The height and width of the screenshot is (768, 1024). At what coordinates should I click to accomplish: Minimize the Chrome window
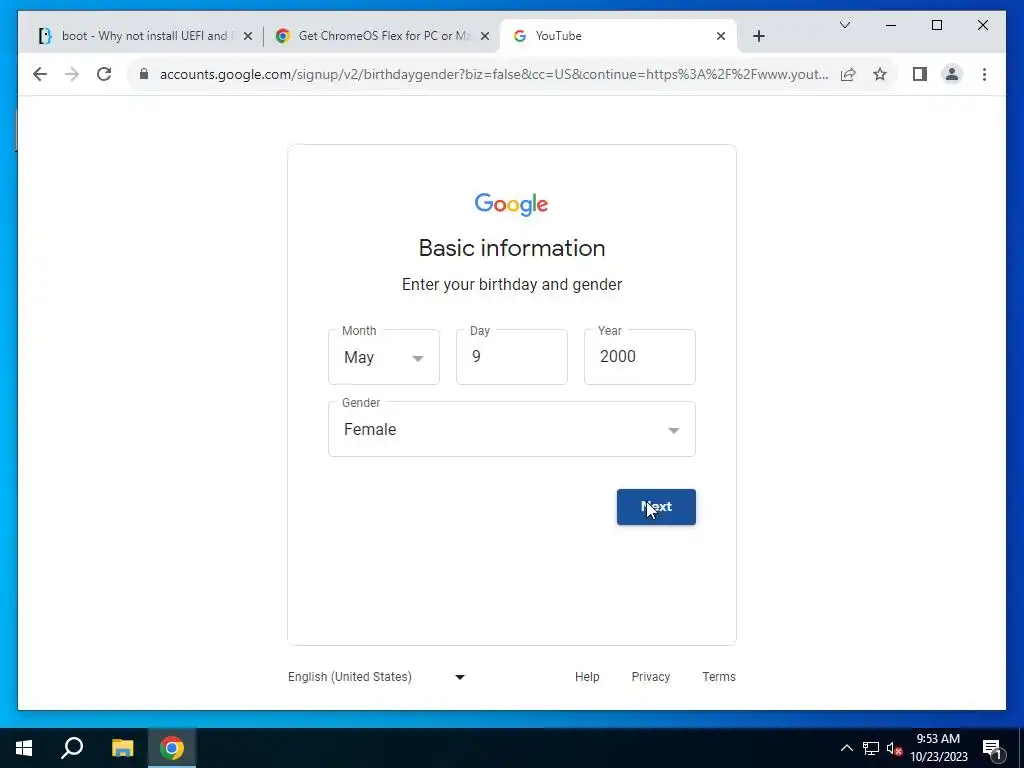891,25
